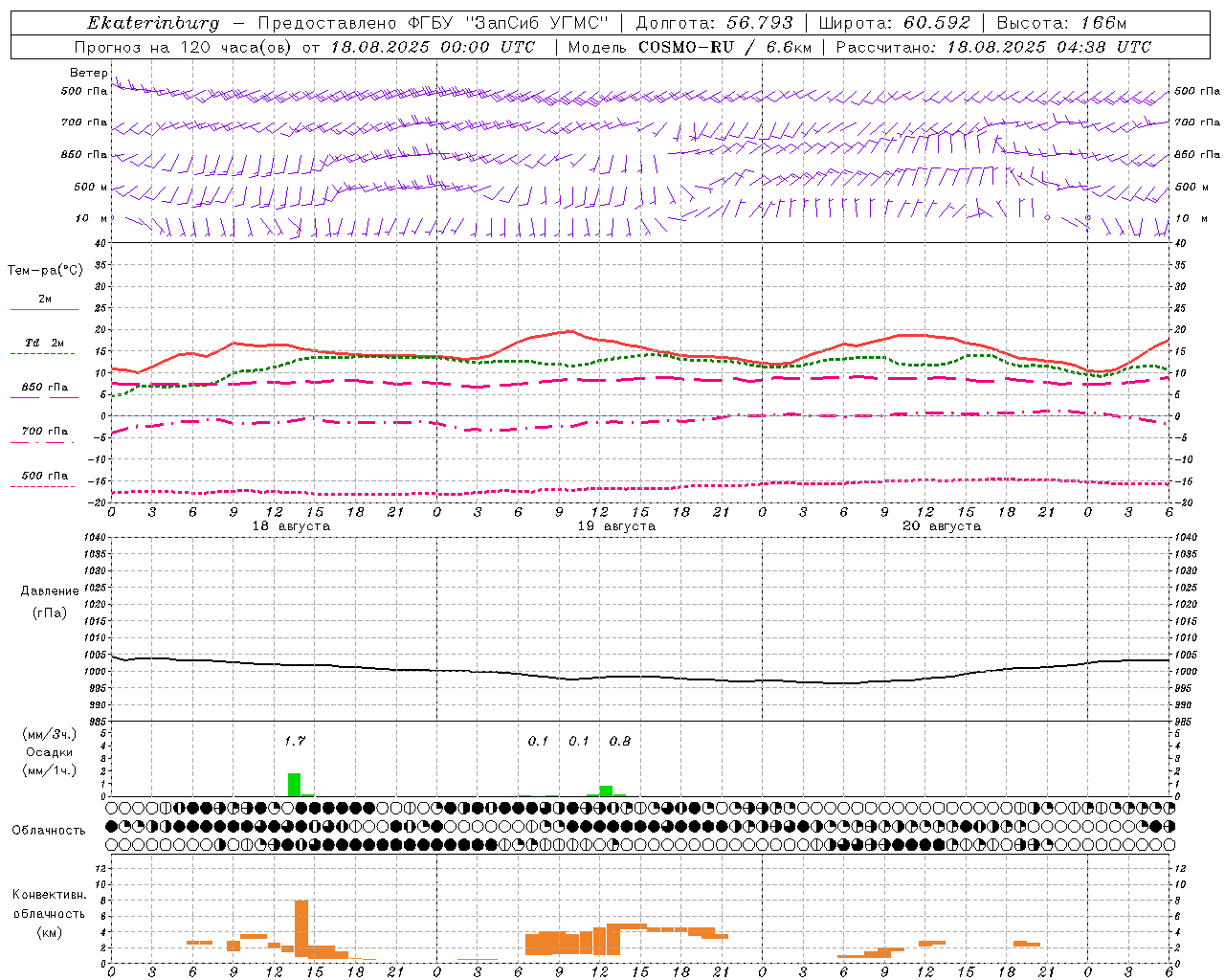Click the Td 2м dew point legend entry
This screenshot has width=1225, height=980.
[x=45, y=343]
